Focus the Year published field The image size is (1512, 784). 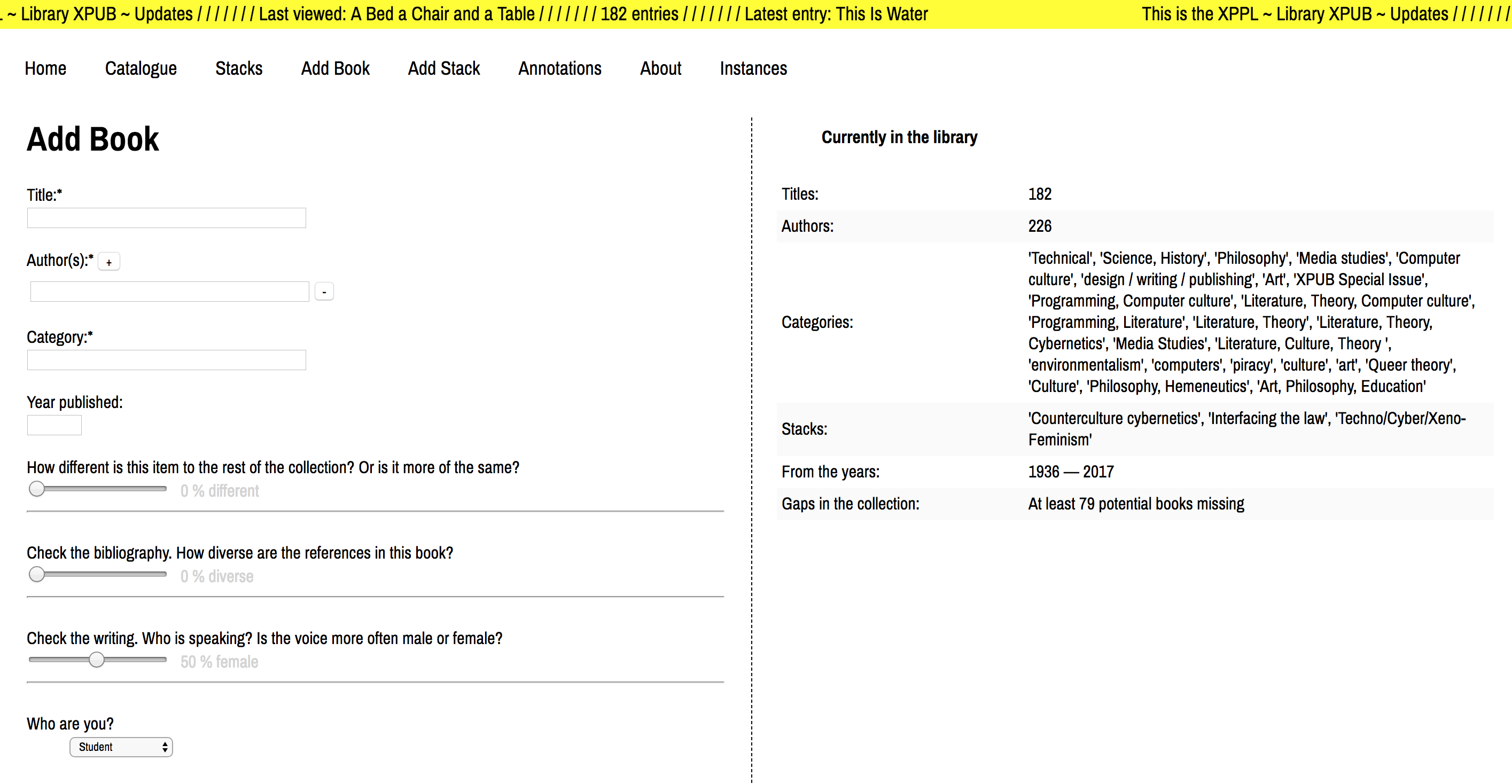click(x=54, y=426)
